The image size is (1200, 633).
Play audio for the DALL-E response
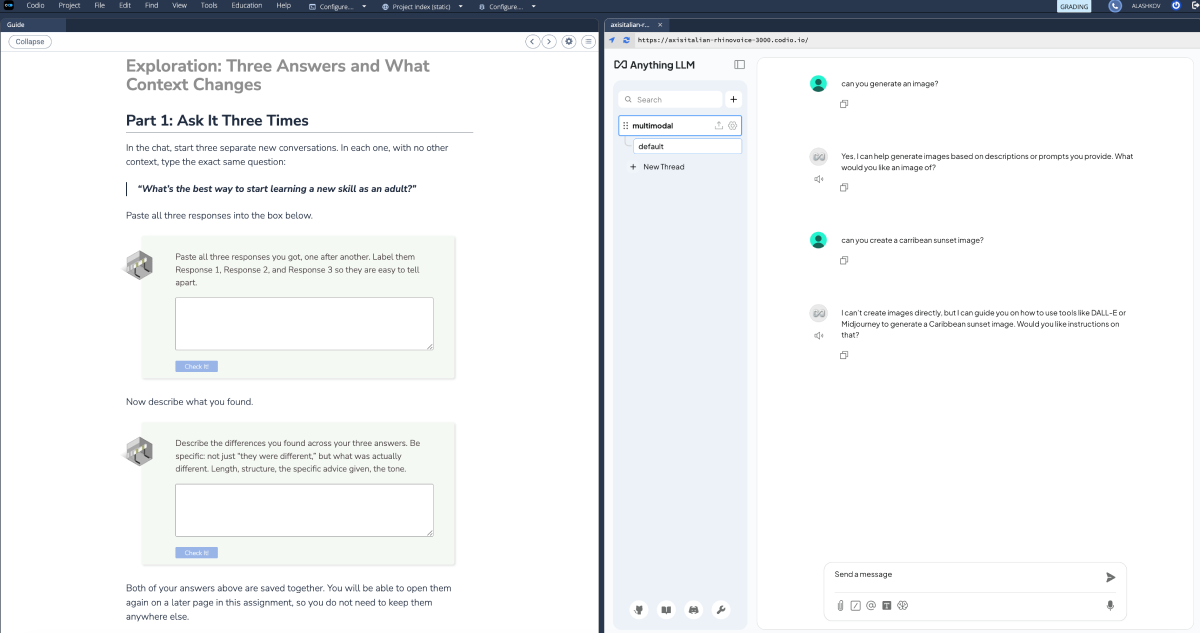[818, 335]
